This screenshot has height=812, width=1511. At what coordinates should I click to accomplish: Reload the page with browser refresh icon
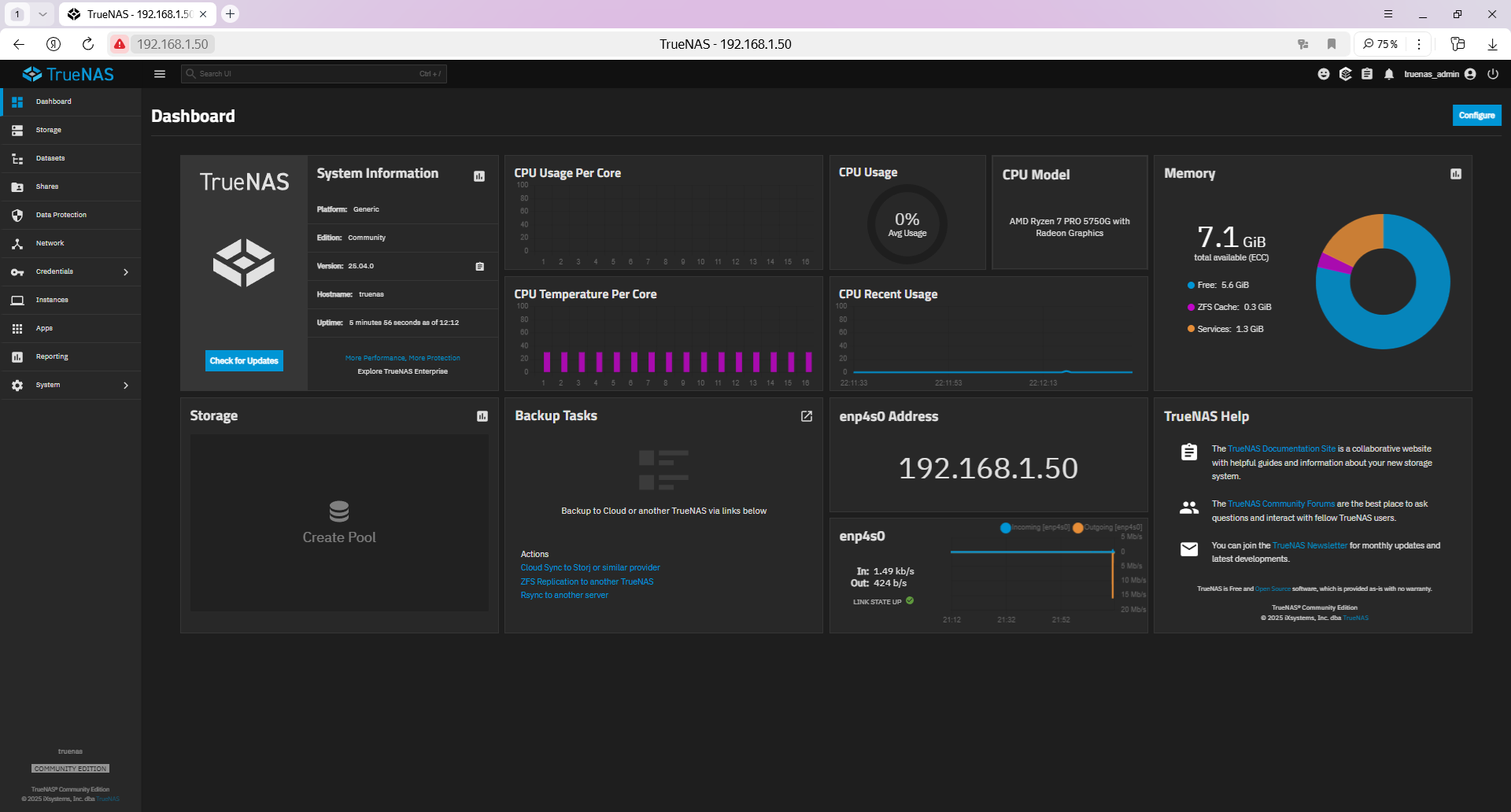click(x=88, y=44)
